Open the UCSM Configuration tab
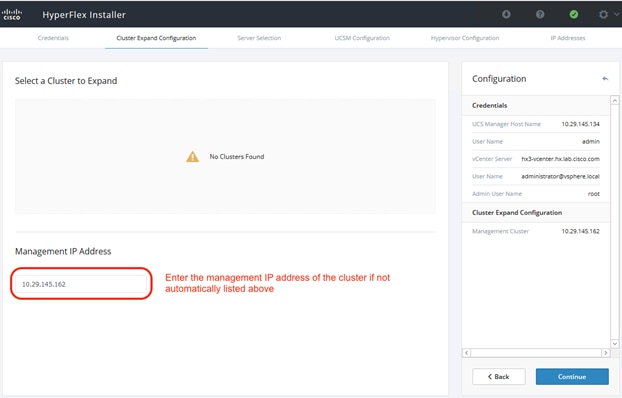 (362, 38)
